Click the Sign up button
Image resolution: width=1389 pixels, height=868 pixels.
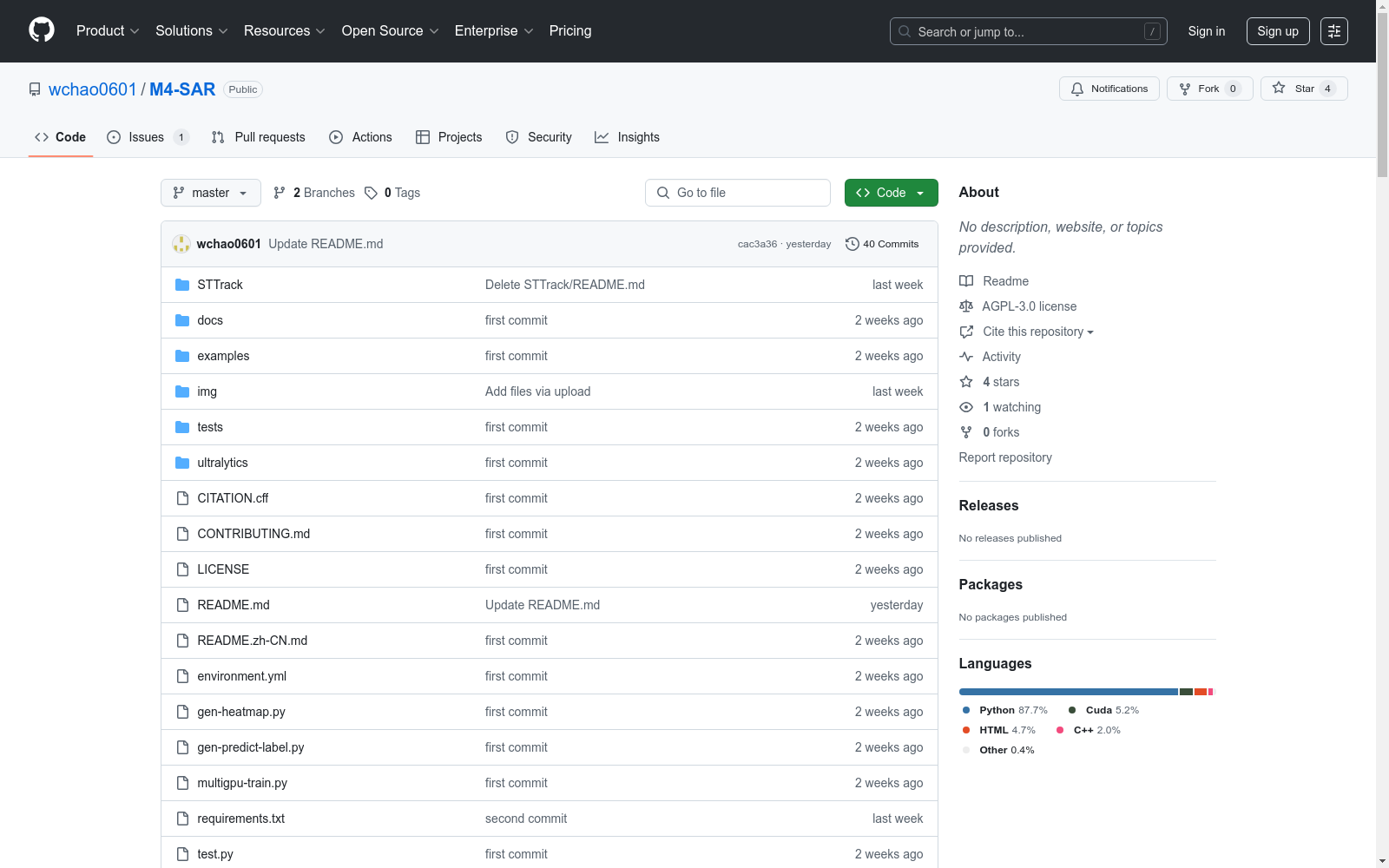[x=1277, y=31]
